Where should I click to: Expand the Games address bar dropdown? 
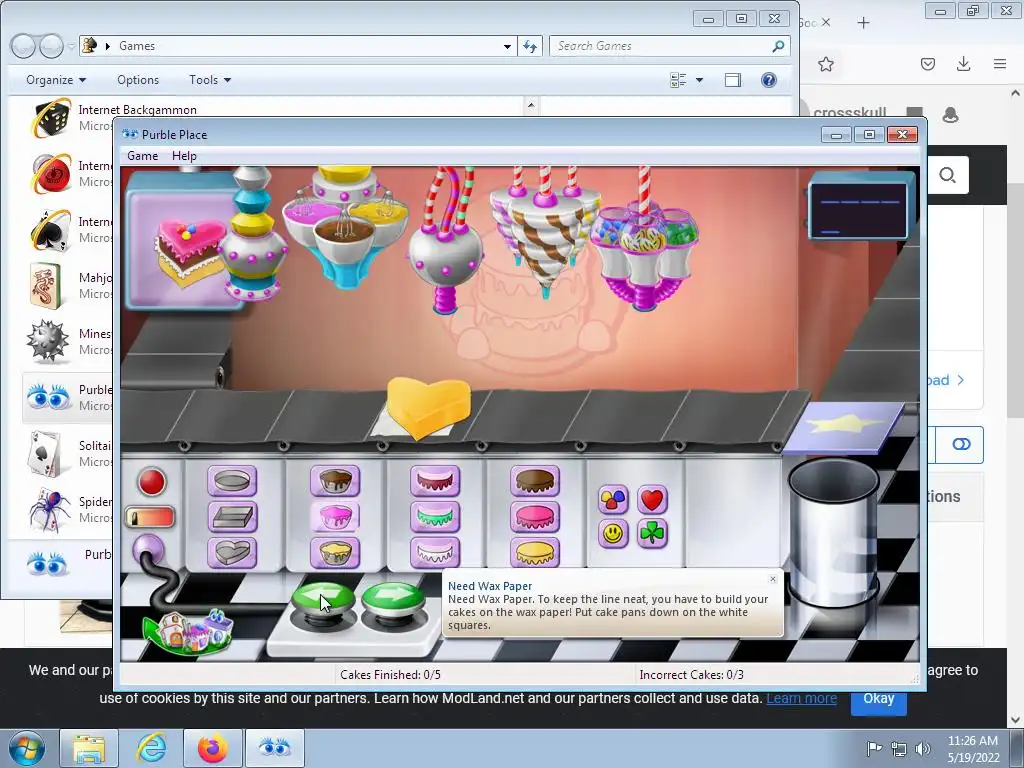[507, 46]
